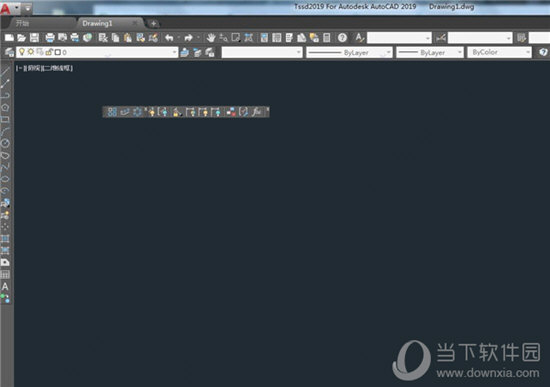The height and width of the screenshot is (387, 550).
Task: Open the Markup Set Manager icon
Action: 314,38
